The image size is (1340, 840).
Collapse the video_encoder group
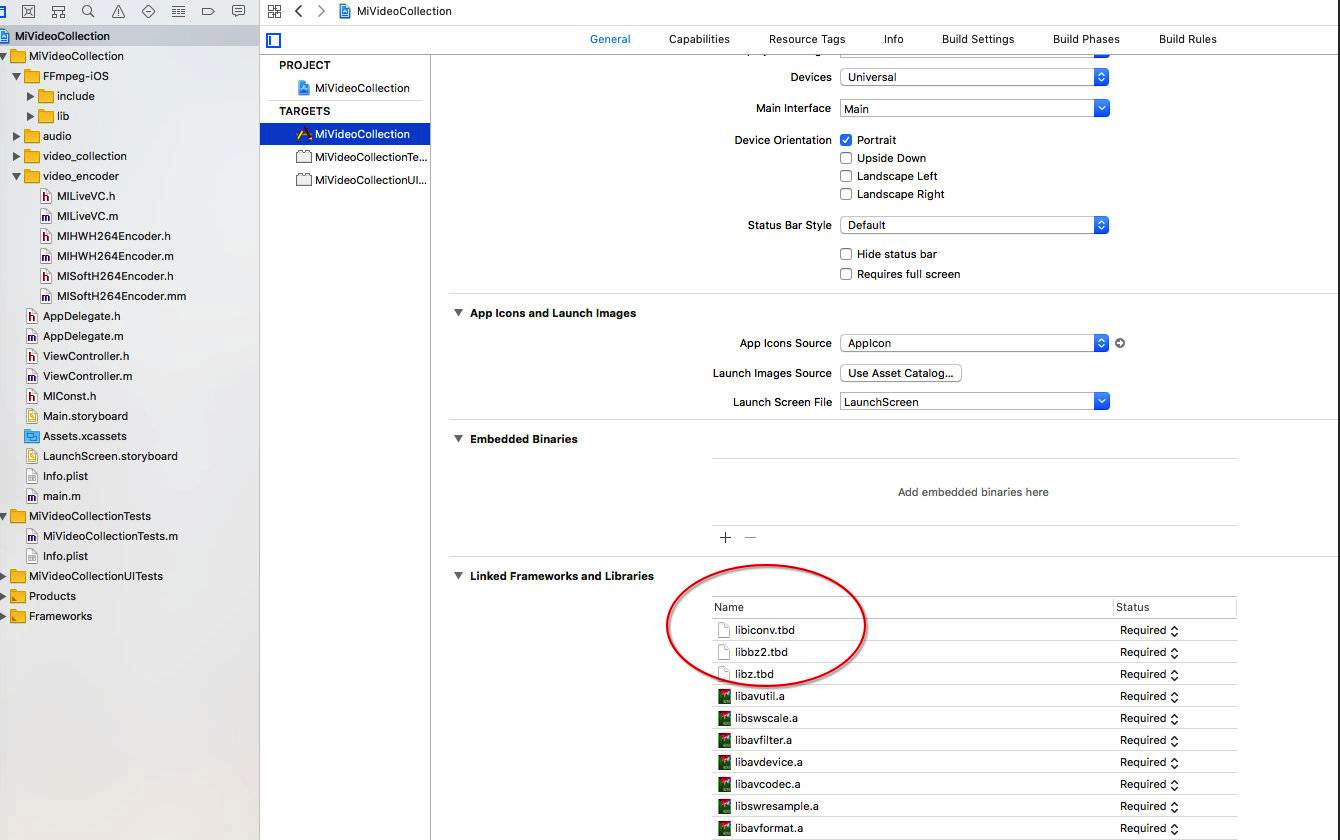tap(17, 176)
